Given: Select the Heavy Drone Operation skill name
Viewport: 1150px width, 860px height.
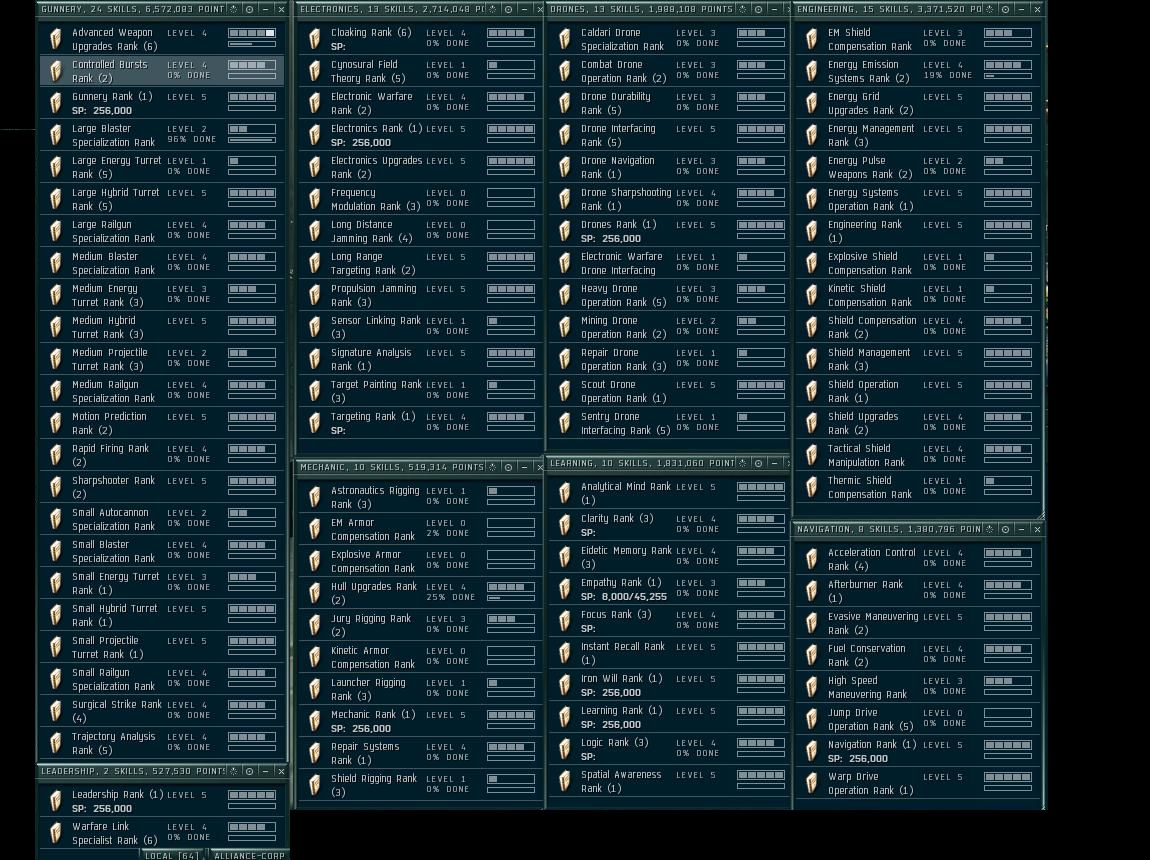Looking at the screenshot, I should click(623, 295).
